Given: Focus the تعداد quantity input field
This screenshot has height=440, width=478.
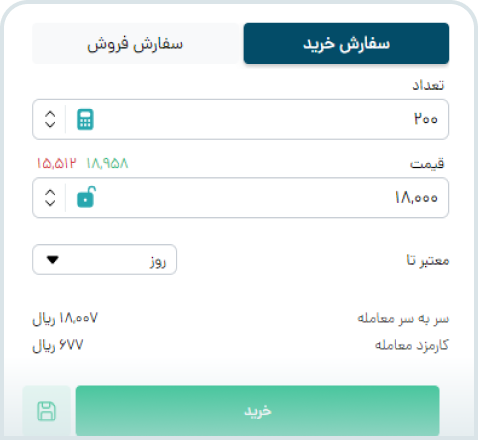Looking at the screenshot, I should tap(240, 119).
